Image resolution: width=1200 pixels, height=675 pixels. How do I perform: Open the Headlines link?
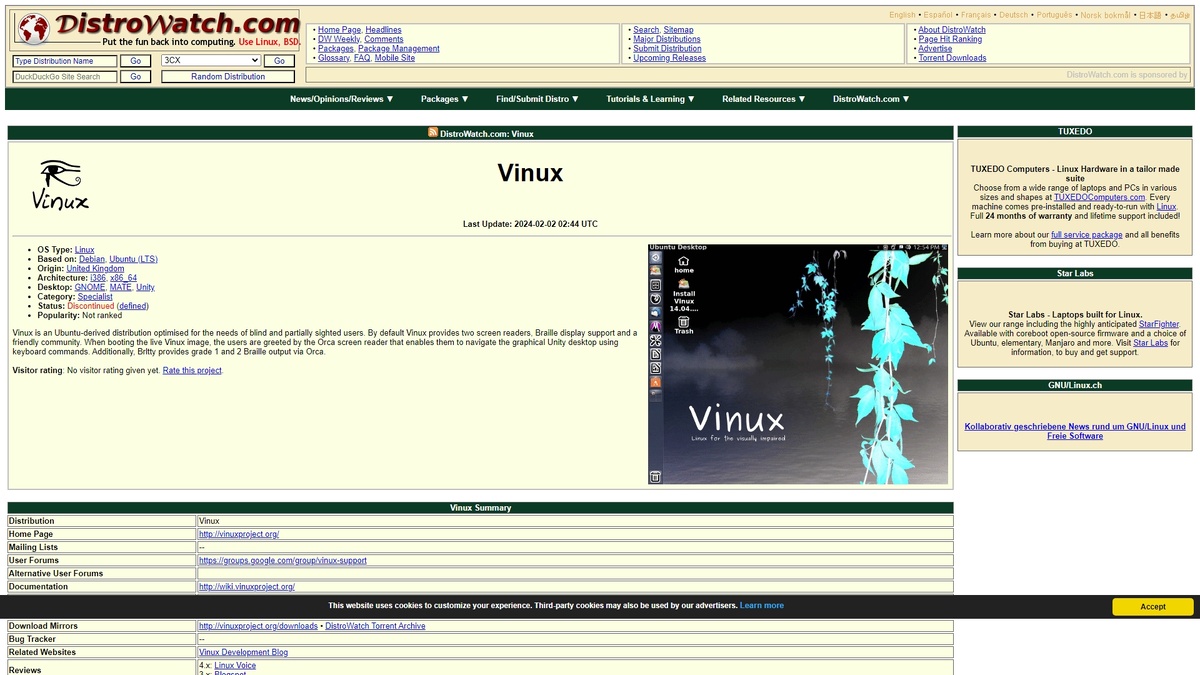coord(383,30)
